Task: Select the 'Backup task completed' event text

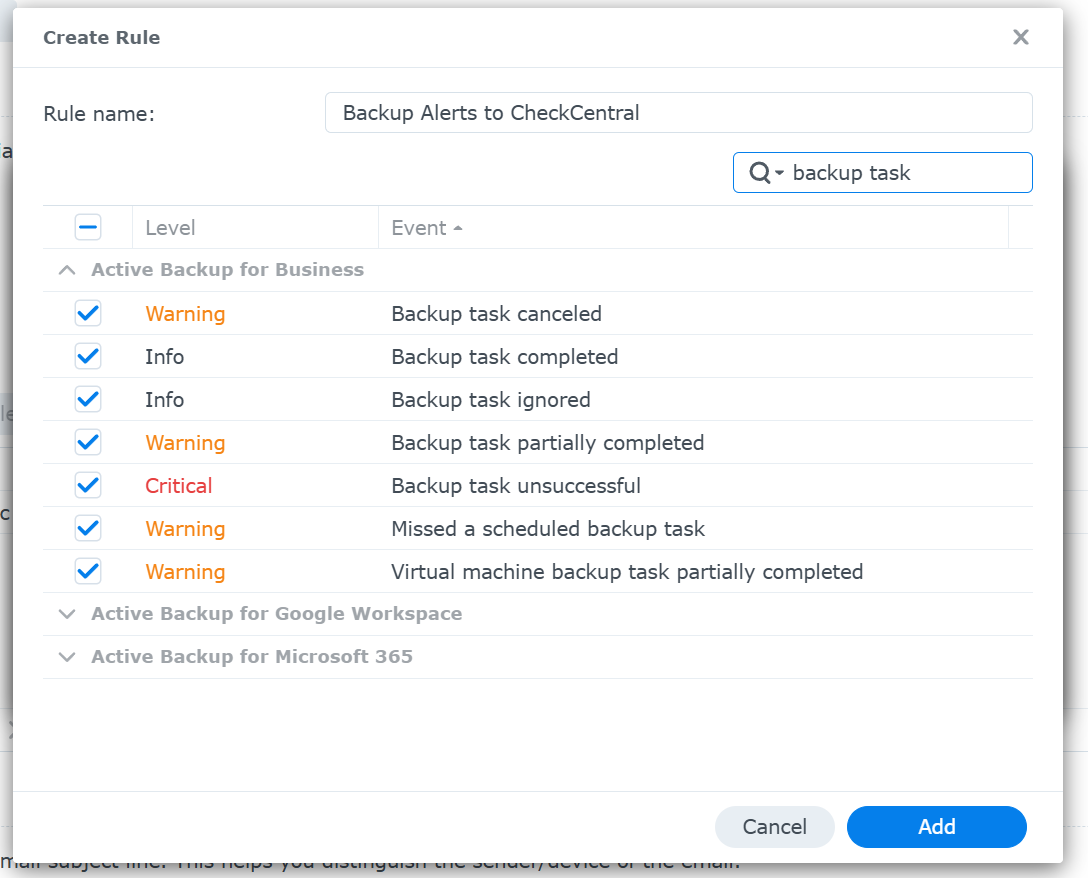Action: pos(504,357)
